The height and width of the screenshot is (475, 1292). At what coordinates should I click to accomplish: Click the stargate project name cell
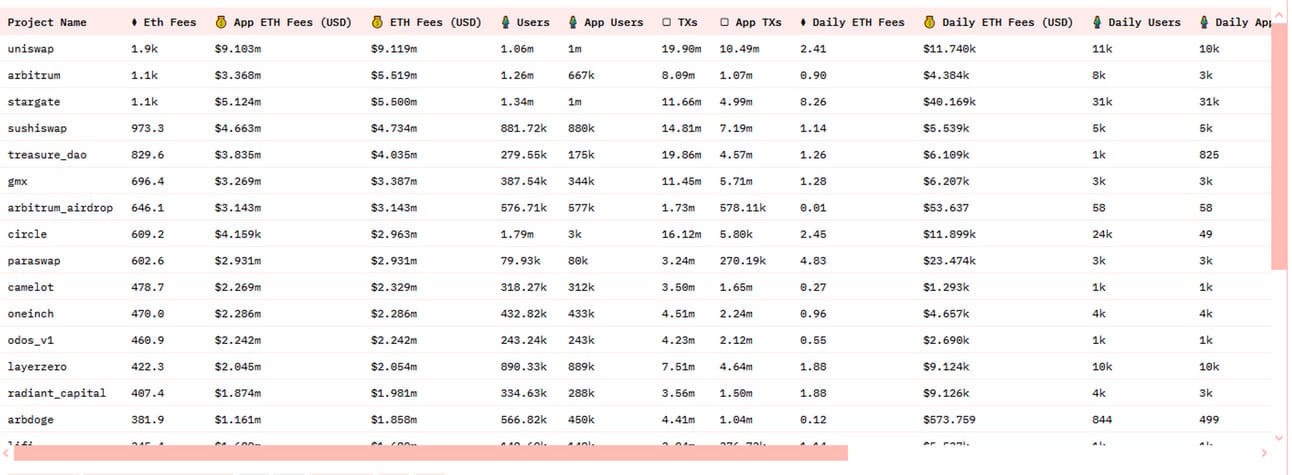[x=34, y=101]
